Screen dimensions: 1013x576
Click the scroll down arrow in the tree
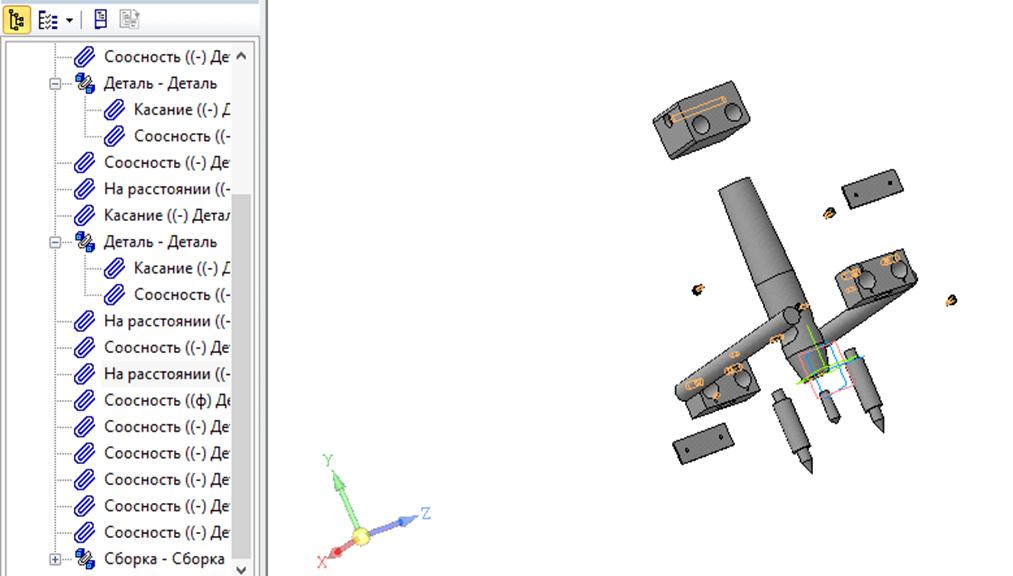coord(241,567)
